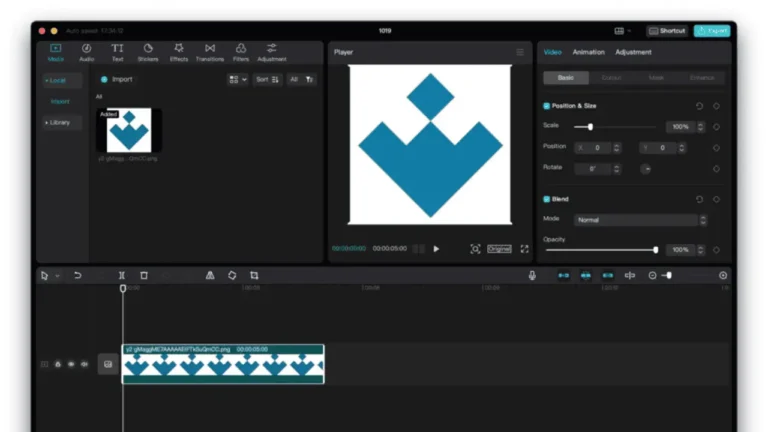Open the select tool mode dropdown arrow

tap(57, 276)
